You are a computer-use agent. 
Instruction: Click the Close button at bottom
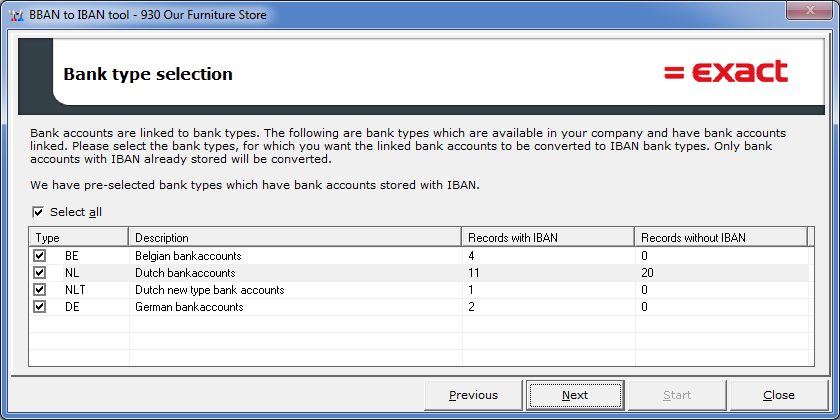pyautogui.click(x=779, y=395)
